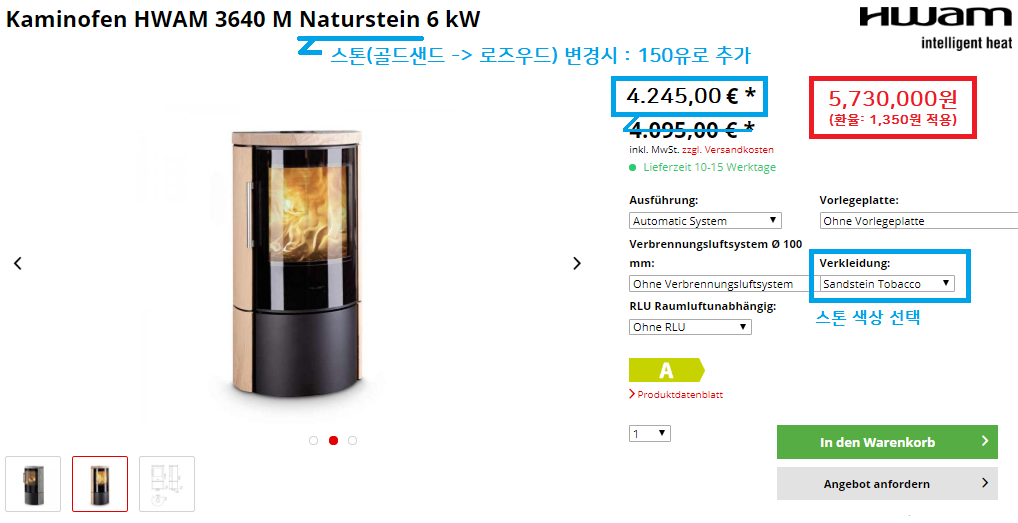The image size is (1018, 523).
Task: Advance to next product image with right arrow
Action: (577, 263)
